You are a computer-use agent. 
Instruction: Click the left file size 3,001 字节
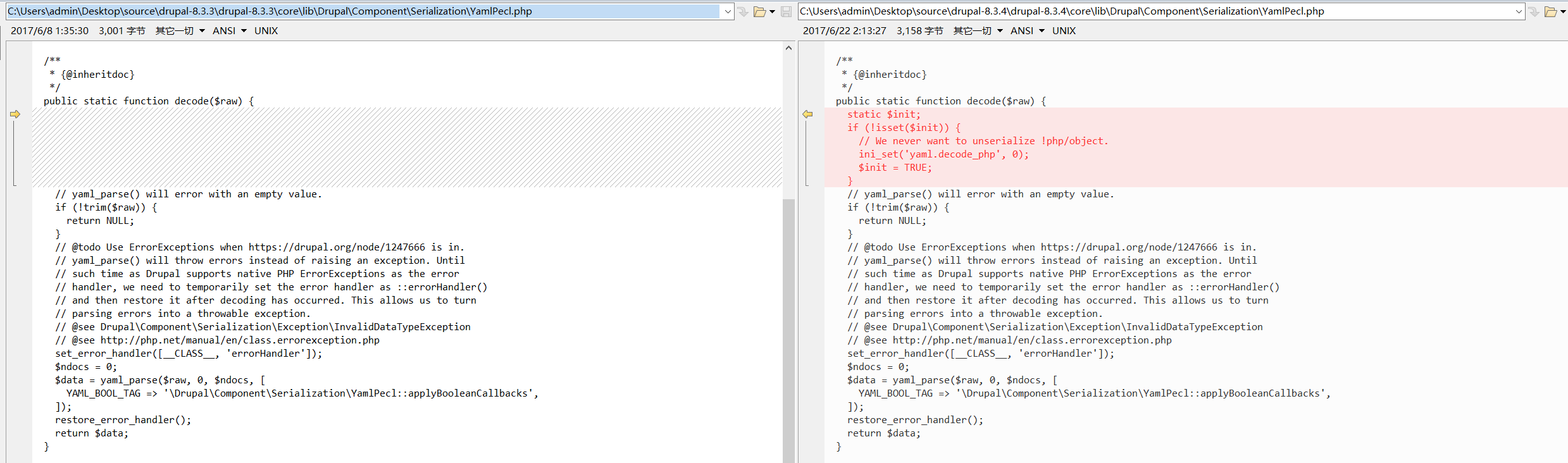[x=121, y=30]
